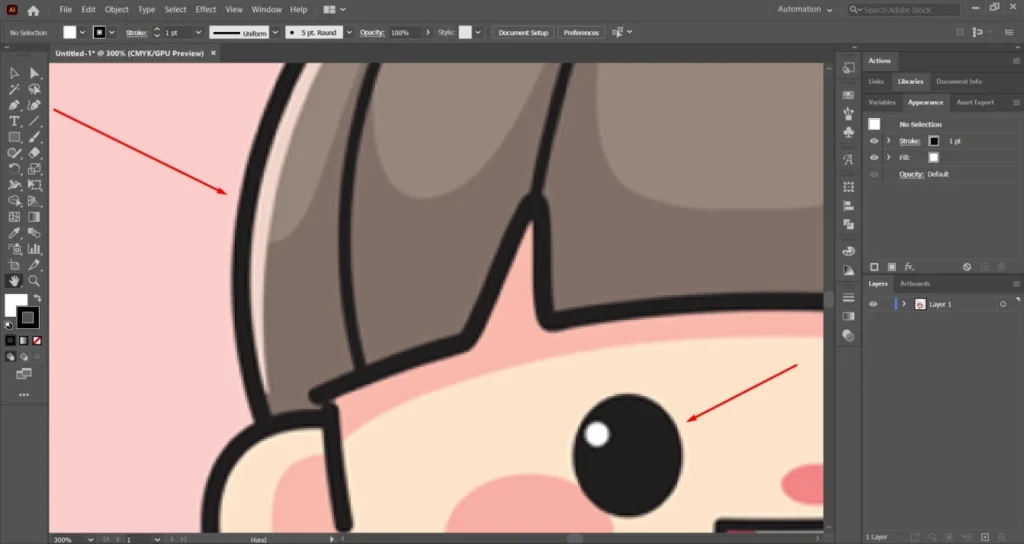Expand Layer 1 in Layers panel
This screenshot has width=1024, height=544.
tap(904, 304)
